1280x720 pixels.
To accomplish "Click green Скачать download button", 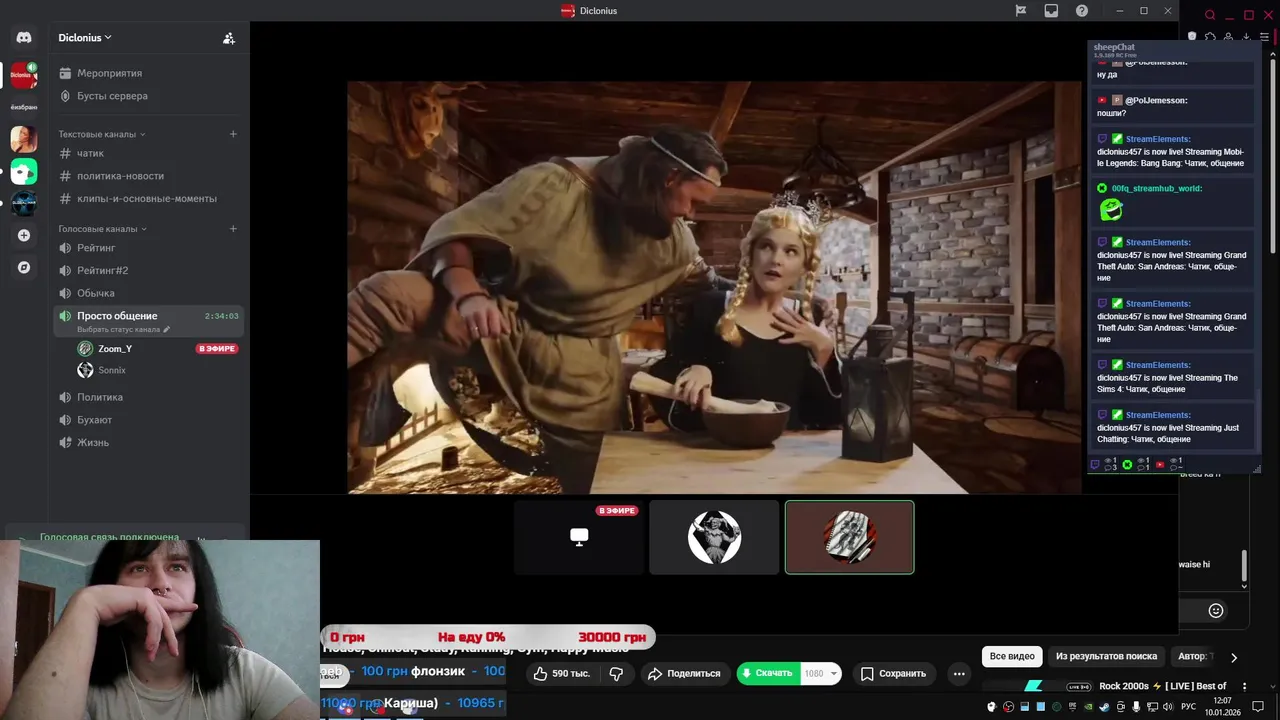I will coord(767,673).
